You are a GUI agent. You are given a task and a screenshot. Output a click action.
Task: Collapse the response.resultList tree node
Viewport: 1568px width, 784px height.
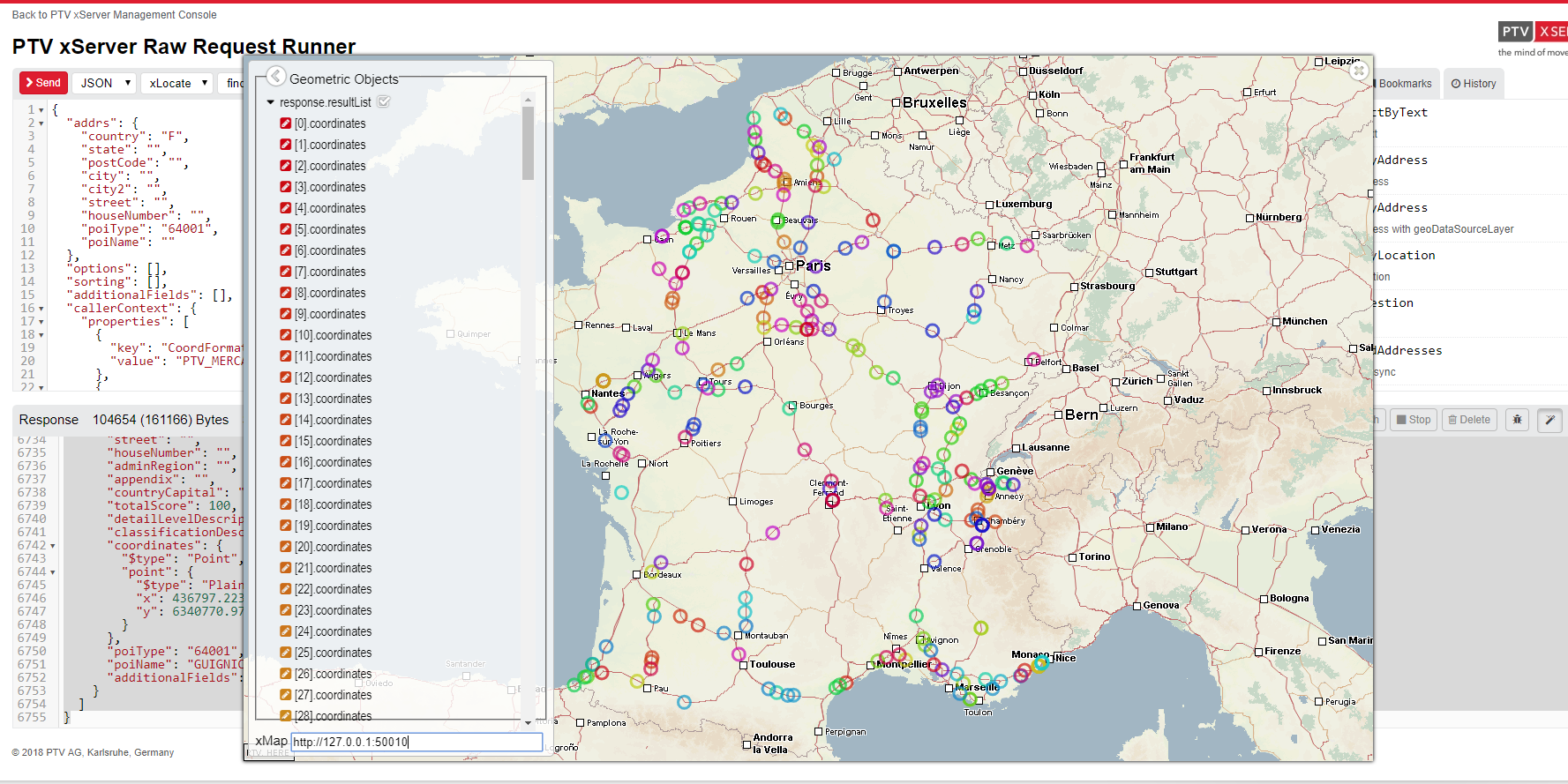coord(271,102)
